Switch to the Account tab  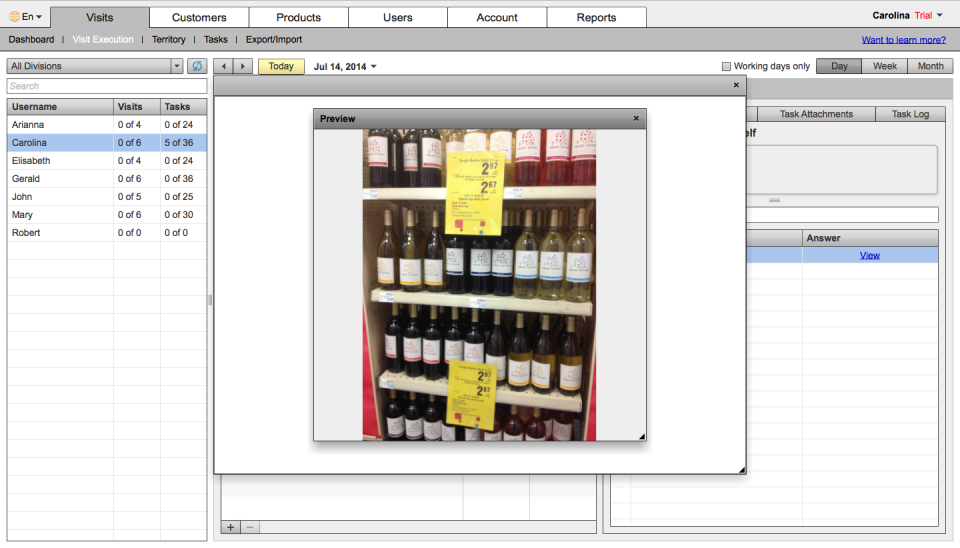coord(497,17)
